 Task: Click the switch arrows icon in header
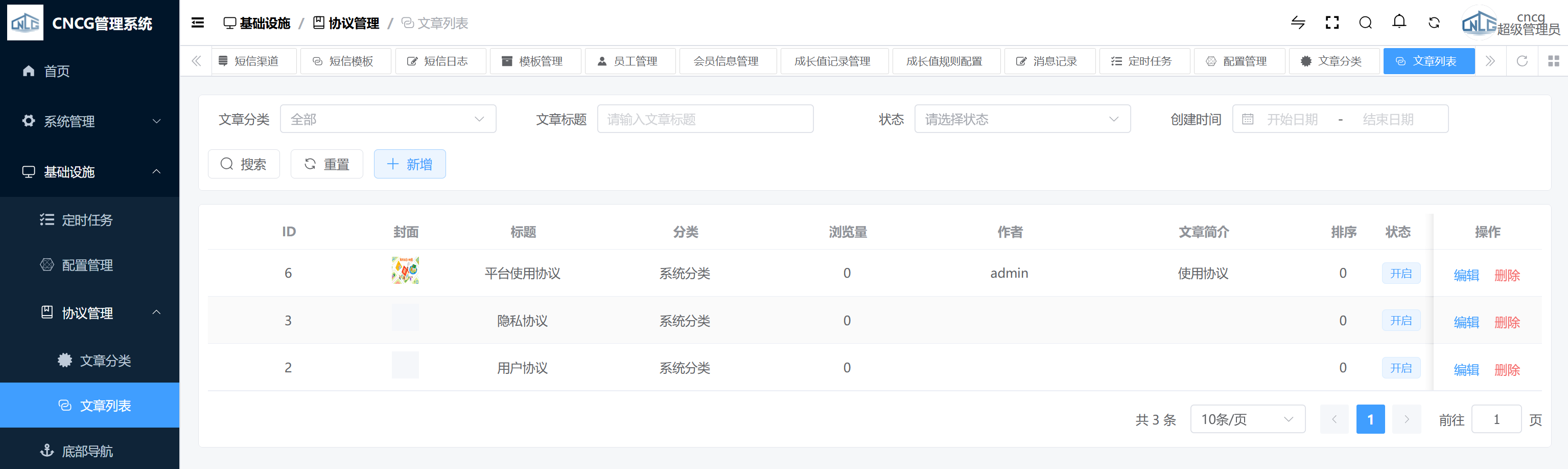pyautogui.click(x=1298, y=23)
